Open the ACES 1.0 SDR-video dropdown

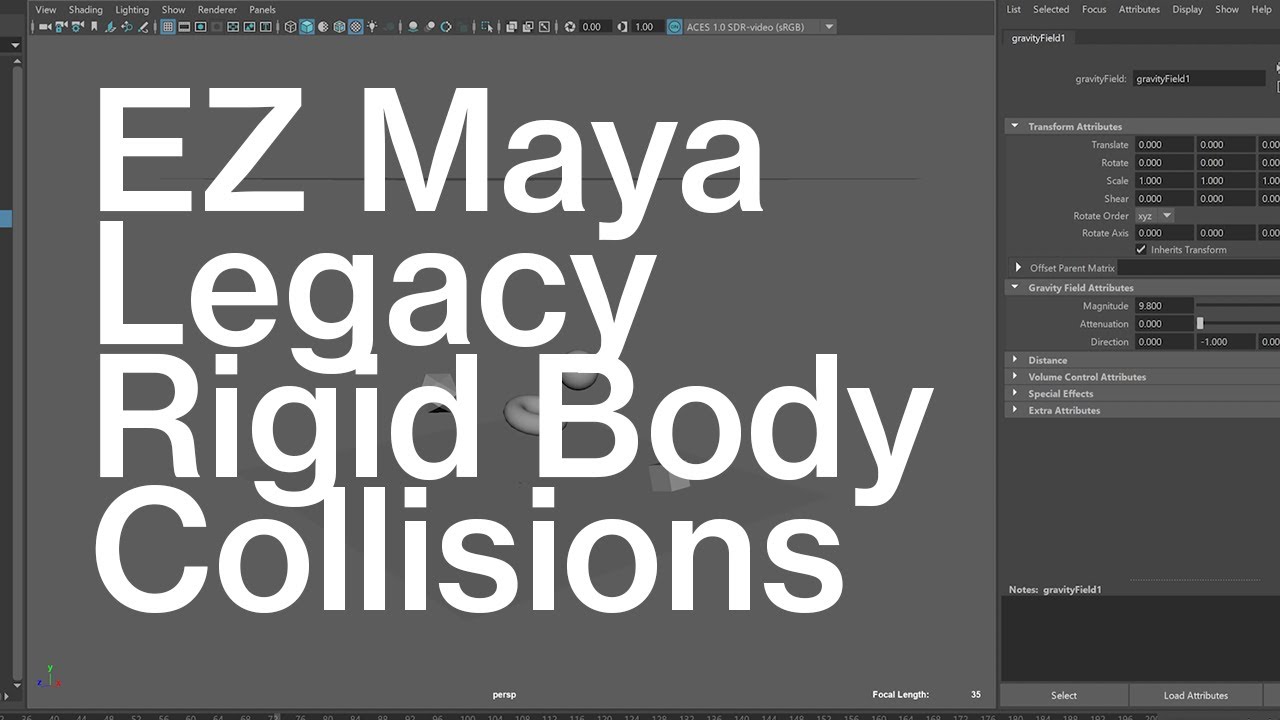[x=760, y=27]
